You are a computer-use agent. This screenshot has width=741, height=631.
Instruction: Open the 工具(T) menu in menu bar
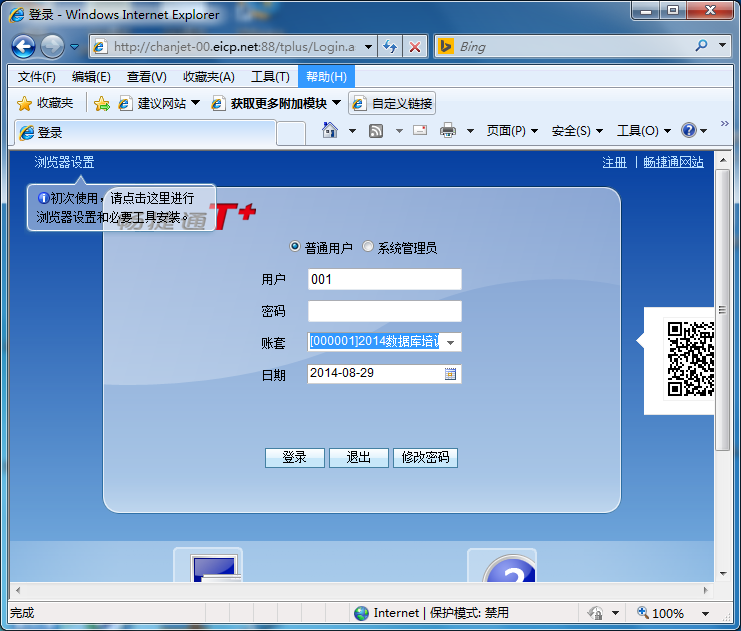click(x=270, y=77)
